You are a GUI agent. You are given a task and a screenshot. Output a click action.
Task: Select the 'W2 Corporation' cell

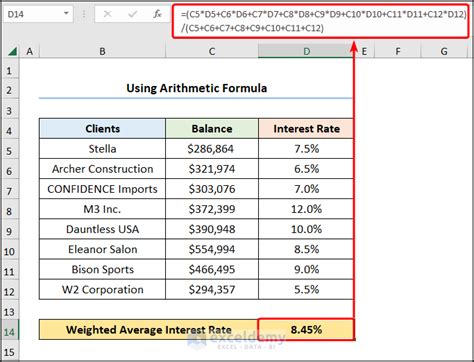click(102, 289)
